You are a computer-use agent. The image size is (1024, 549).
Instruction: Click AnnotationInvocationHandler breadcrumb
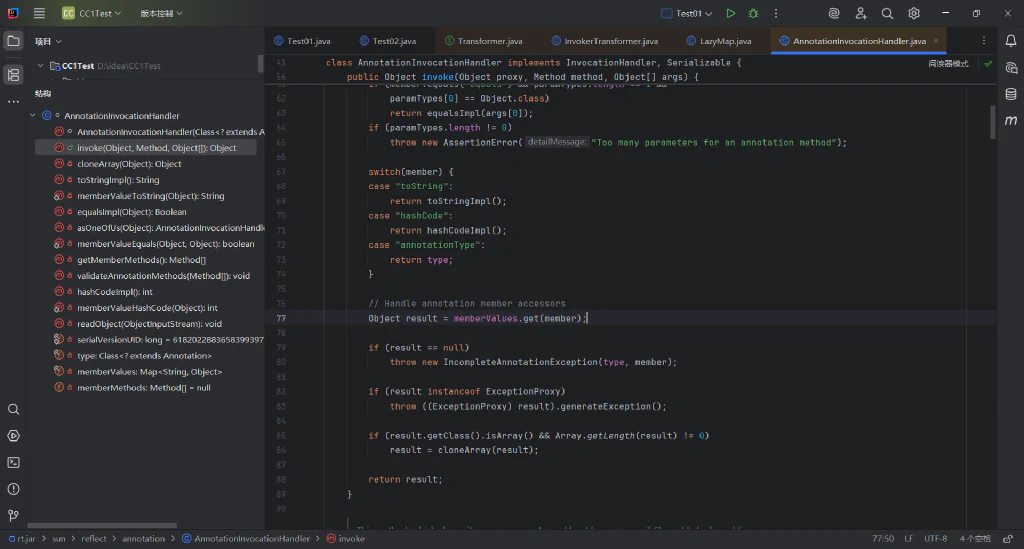click(246, 539)
